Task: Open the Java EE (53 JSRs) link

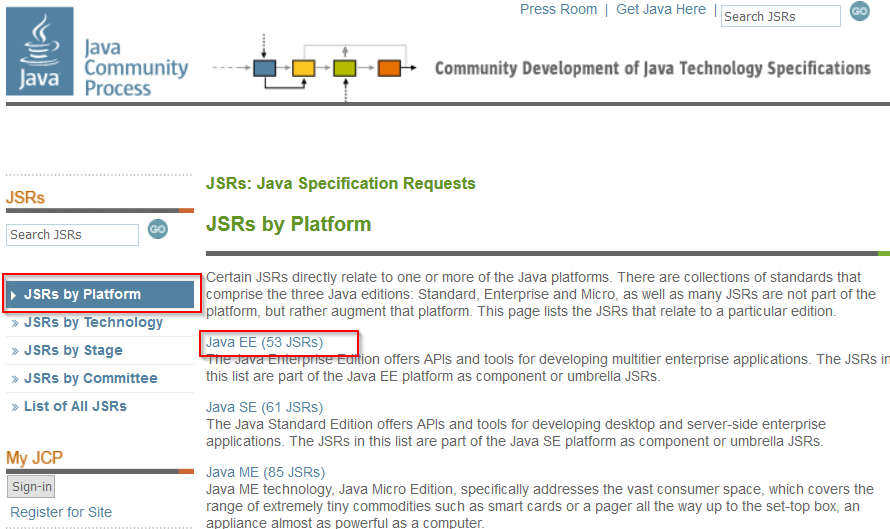Action: pyautogui.click(x=265, y=342)
